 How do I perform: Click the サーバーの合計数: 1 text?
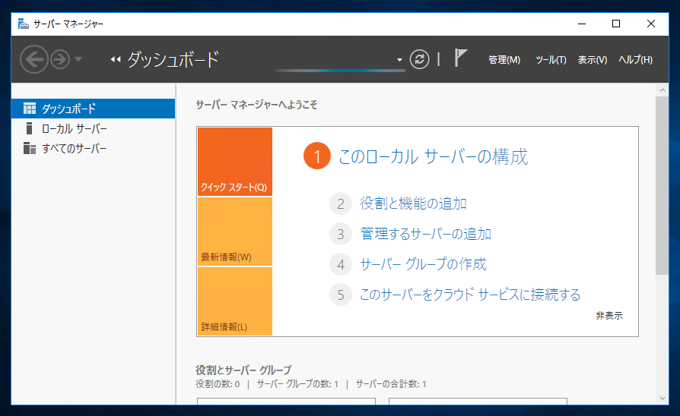coord(391,384)
